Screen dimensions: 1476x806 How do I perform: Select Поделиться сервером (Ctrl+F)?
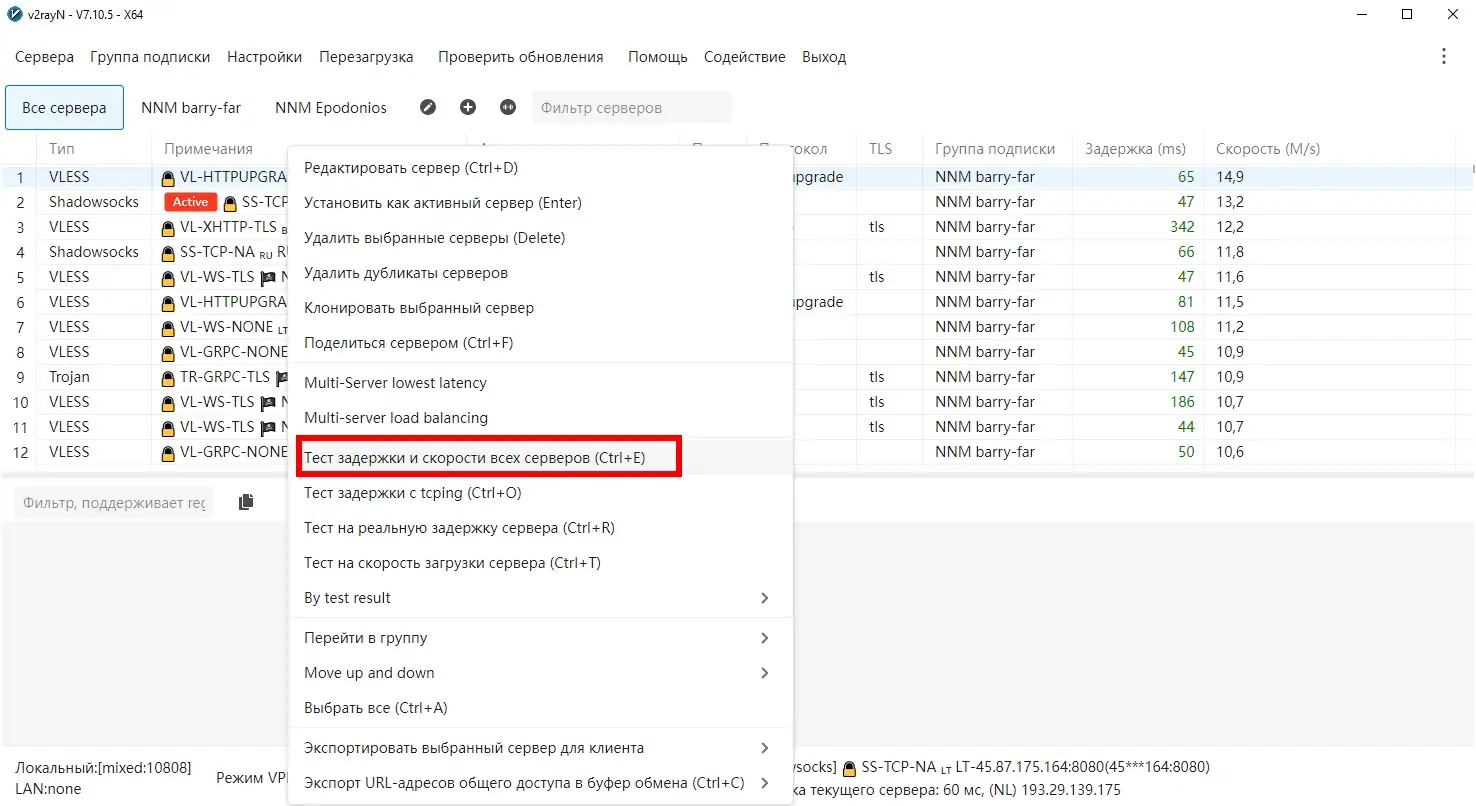(x=540, y=343)
